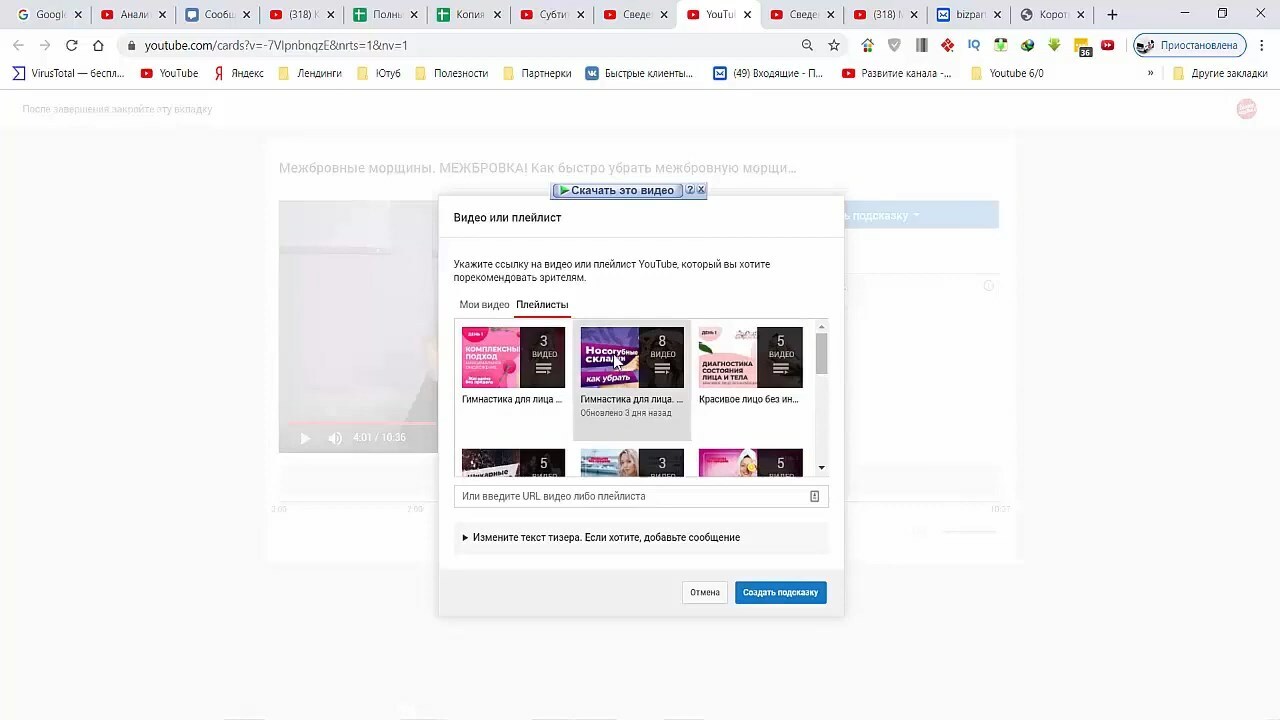Screen dimensions: 1280x720
Task: Open the YouTube bookmark
Action: pos(170,73)
